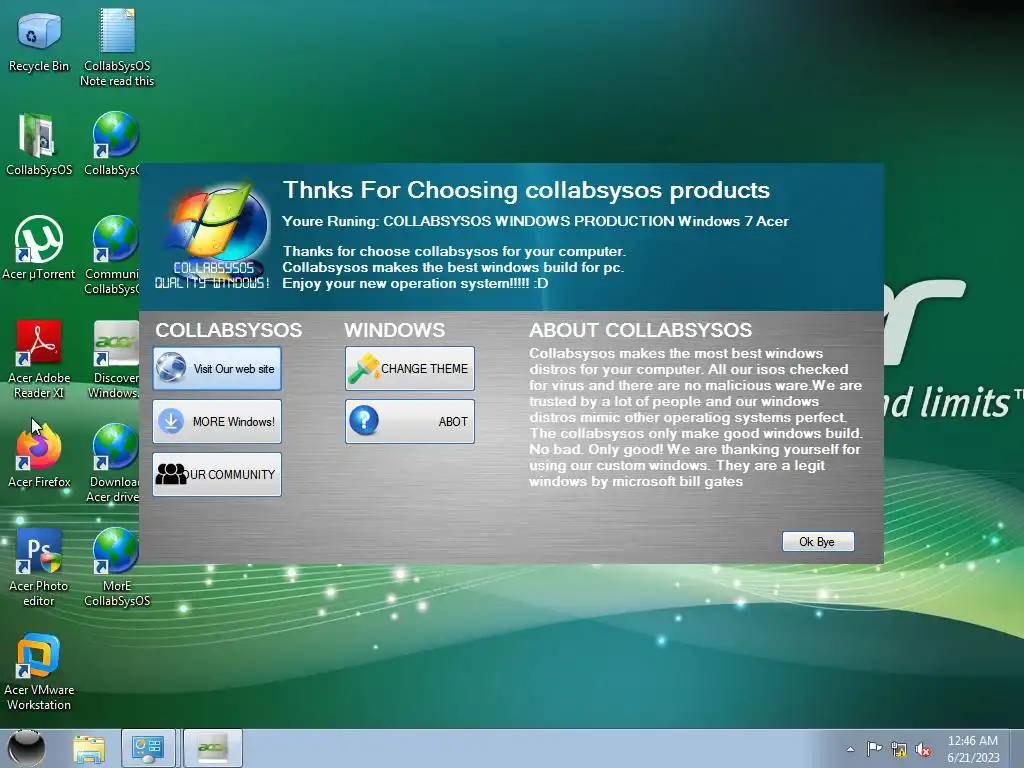Open the Acer µTorrent shortcut
Viewport: 1024px width, 768px height.
point(39,248)
